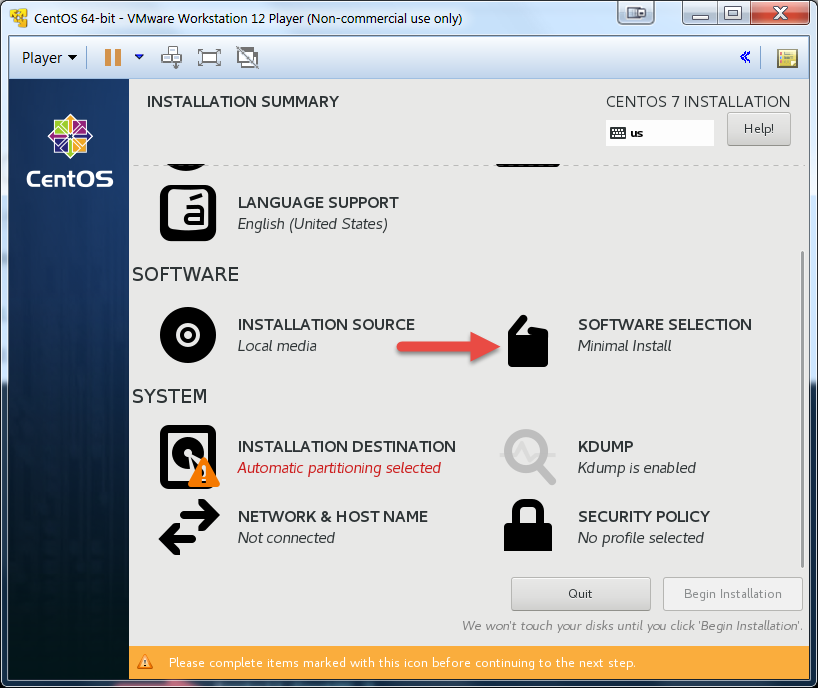Click Local media text
The image size is (818, 688).
(x=277, y=346)
